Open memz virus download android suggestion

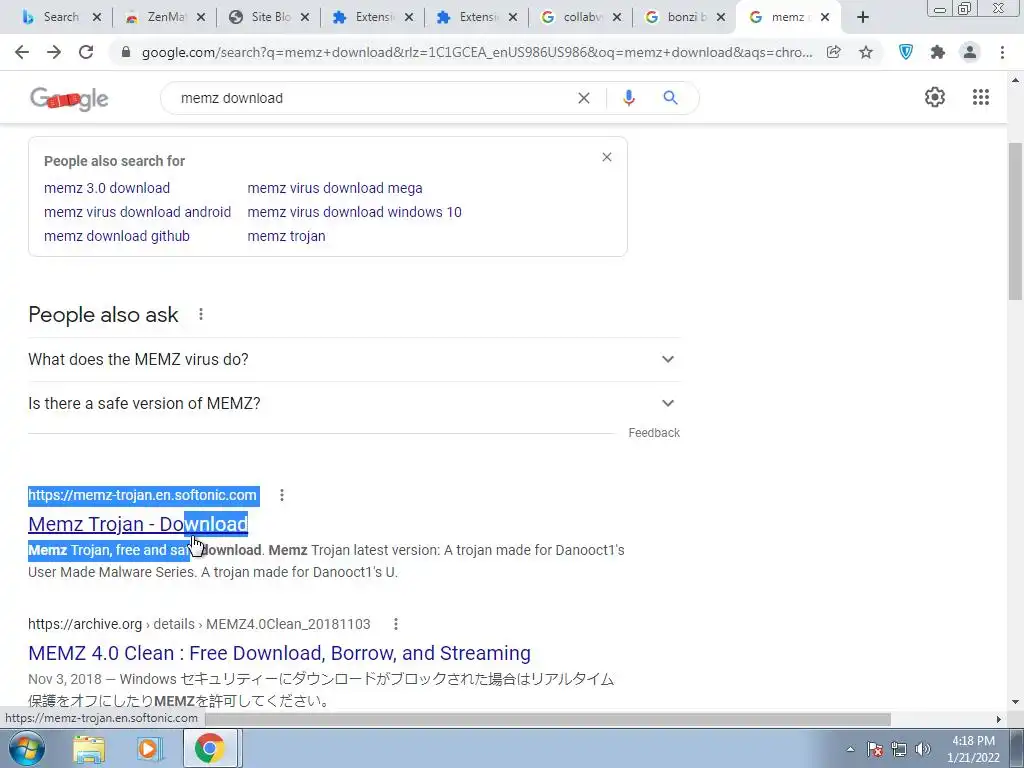point(137,212)
